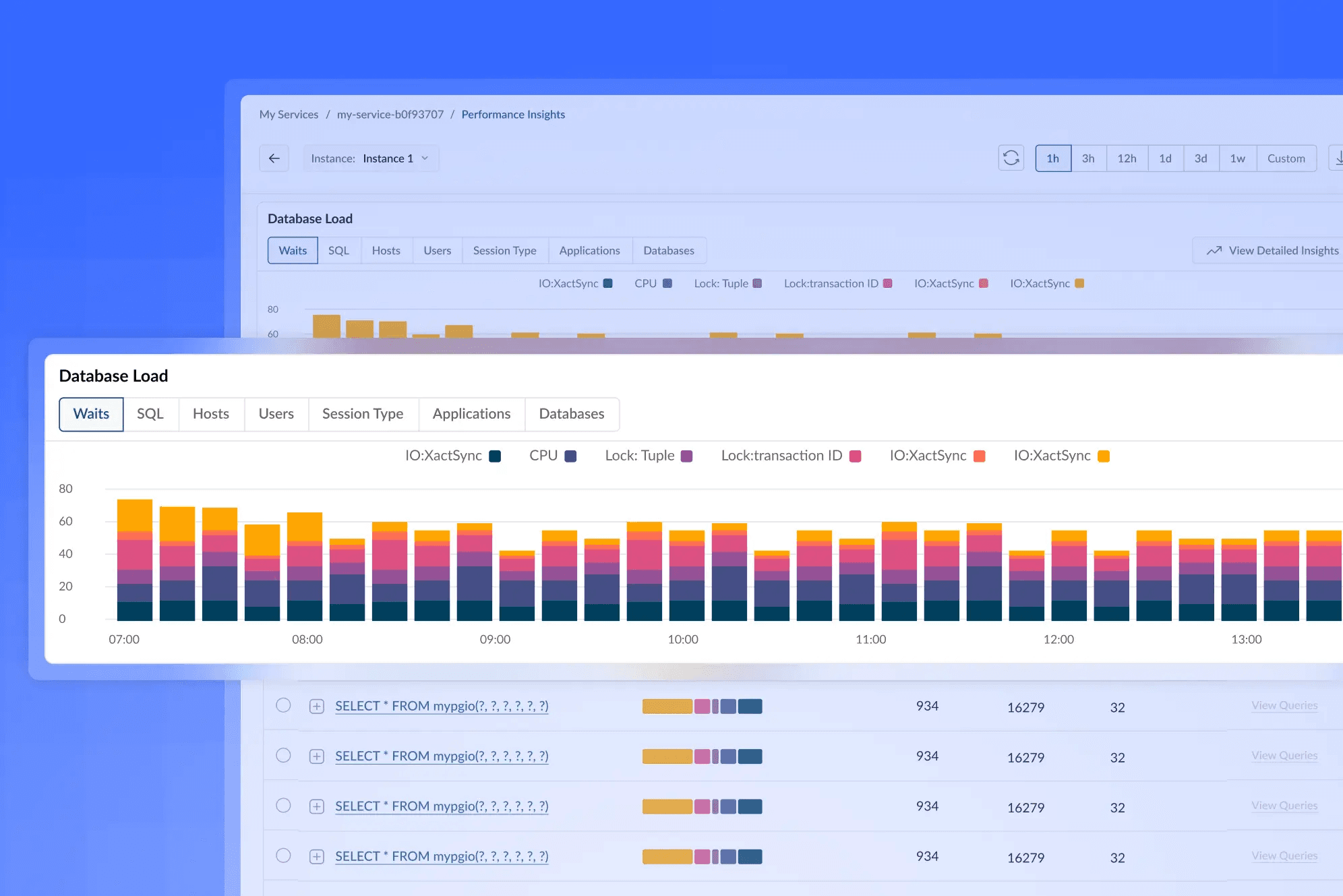Expand the first SELECT query row
The image size is (1343, 896).
(316, 707)
